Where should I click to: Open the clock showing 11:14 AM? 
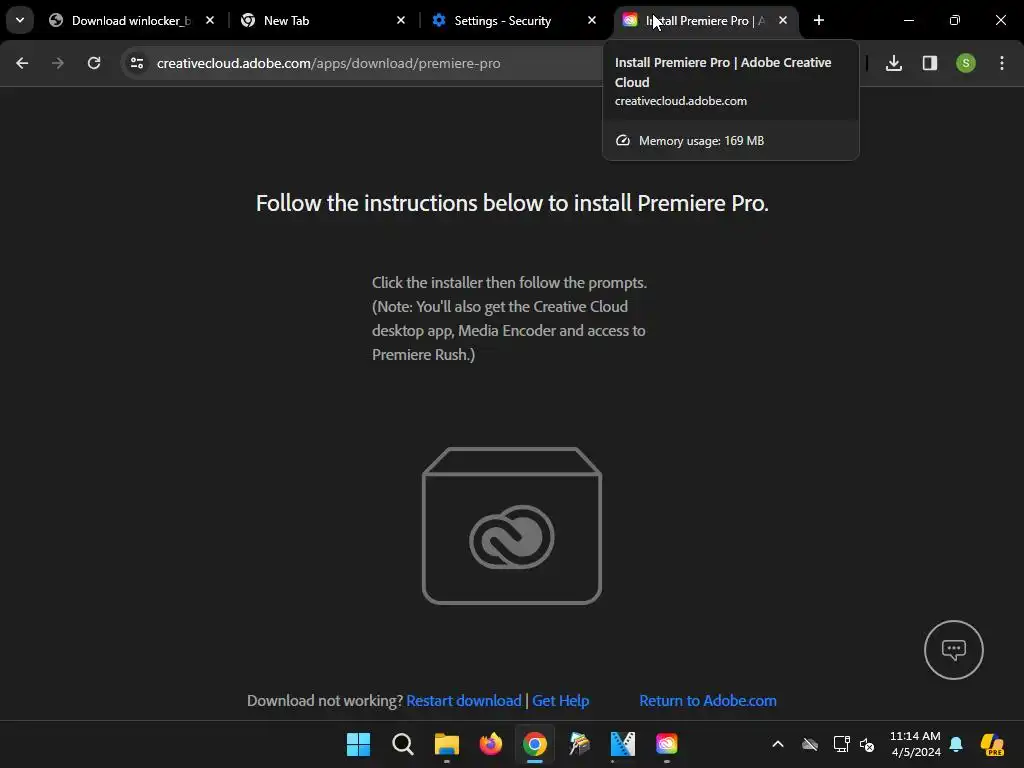pos(916,744)
